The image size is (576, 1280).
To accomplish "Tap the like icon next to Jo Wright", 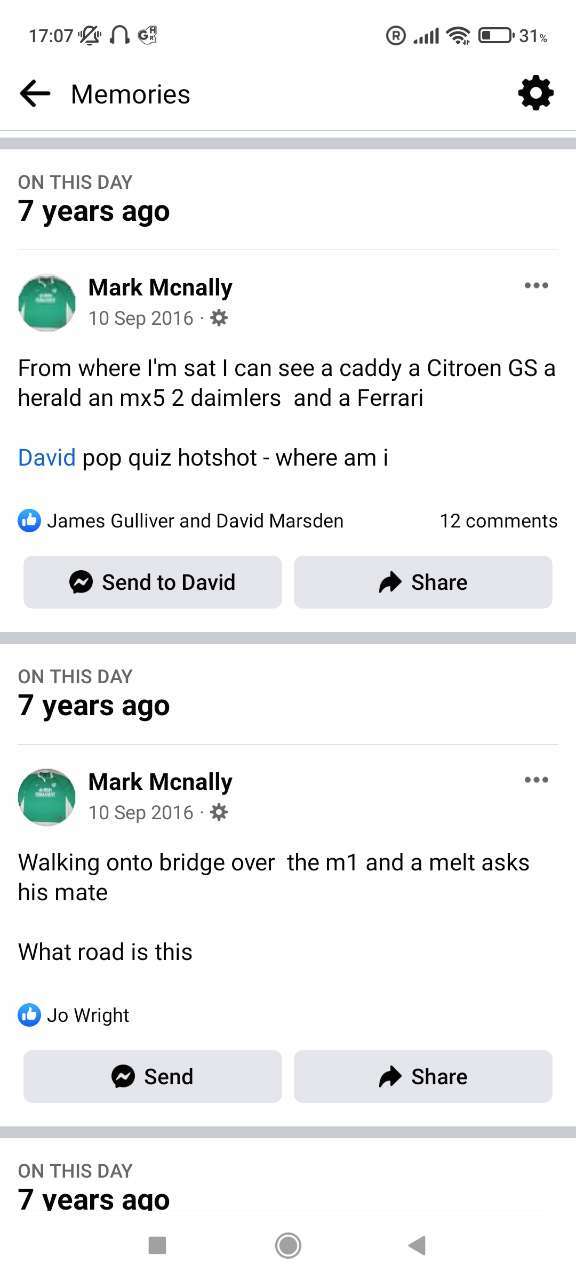I will point(30,1015).
